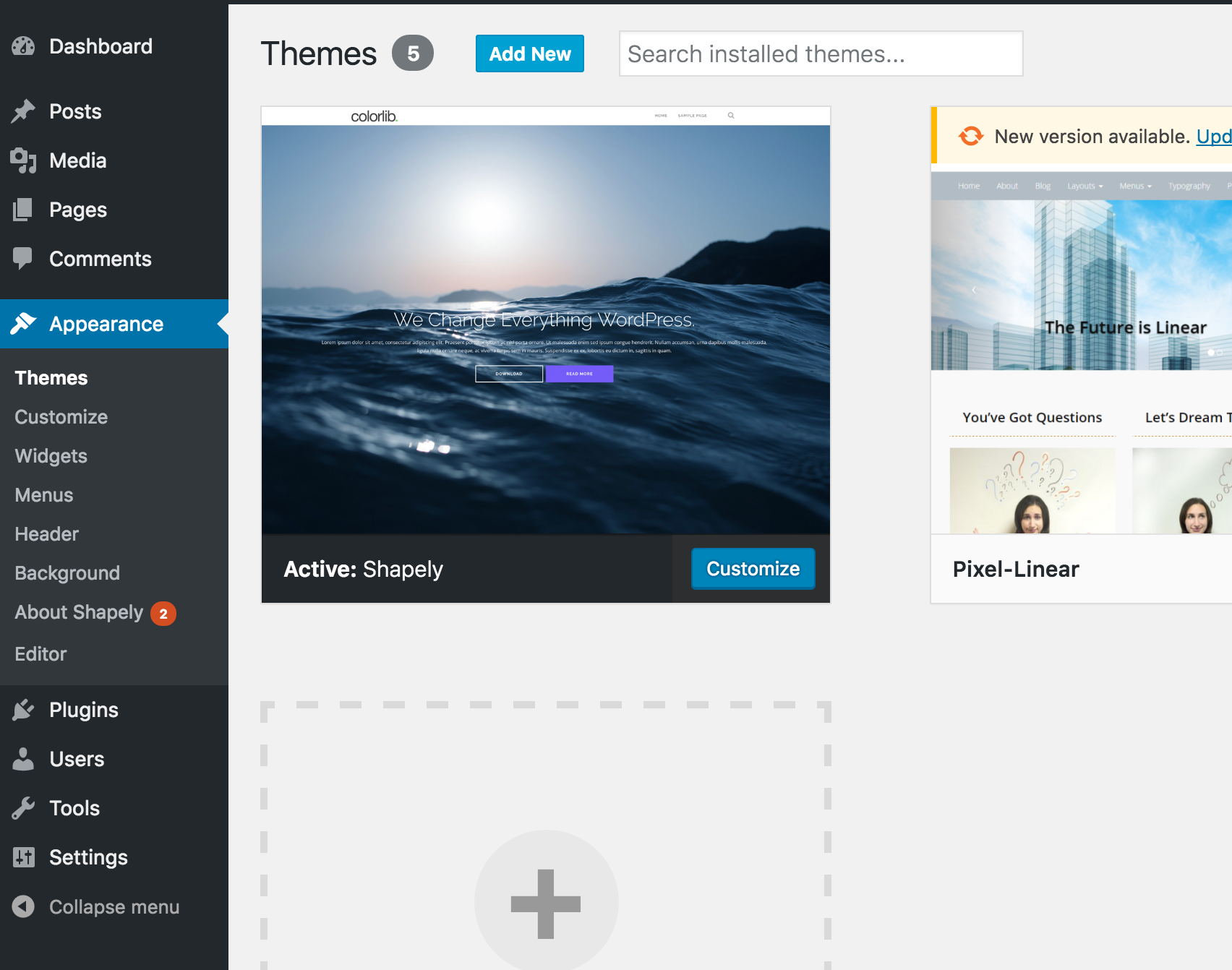Open the Shapely theme screenshot
The width and height of the screenshot is (1232, 970).
[546, 320]
